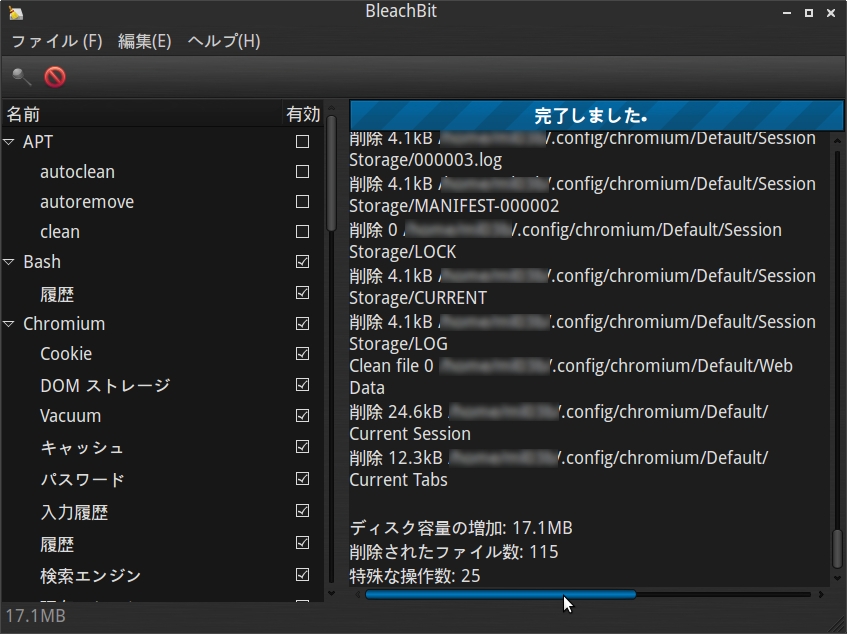The image size is (847, 634).
Task: Click the log scrollbar left arrow
Action: pos(357,595)
